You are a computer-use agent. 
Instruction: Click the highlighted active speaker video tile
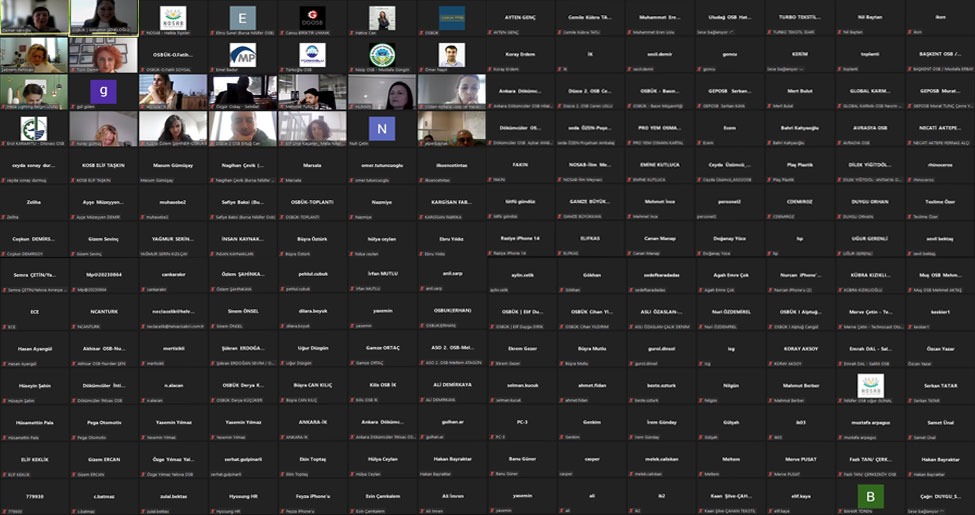tap(104, 18)
